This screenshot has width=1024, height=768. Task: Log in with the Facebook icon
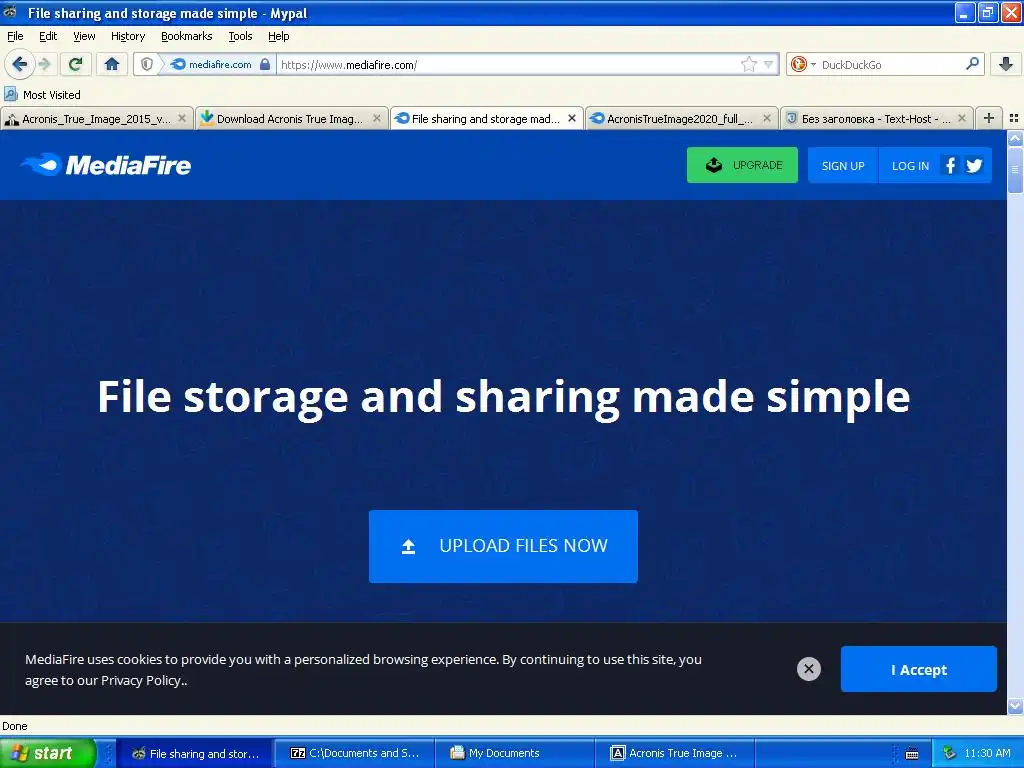(950, 166)
